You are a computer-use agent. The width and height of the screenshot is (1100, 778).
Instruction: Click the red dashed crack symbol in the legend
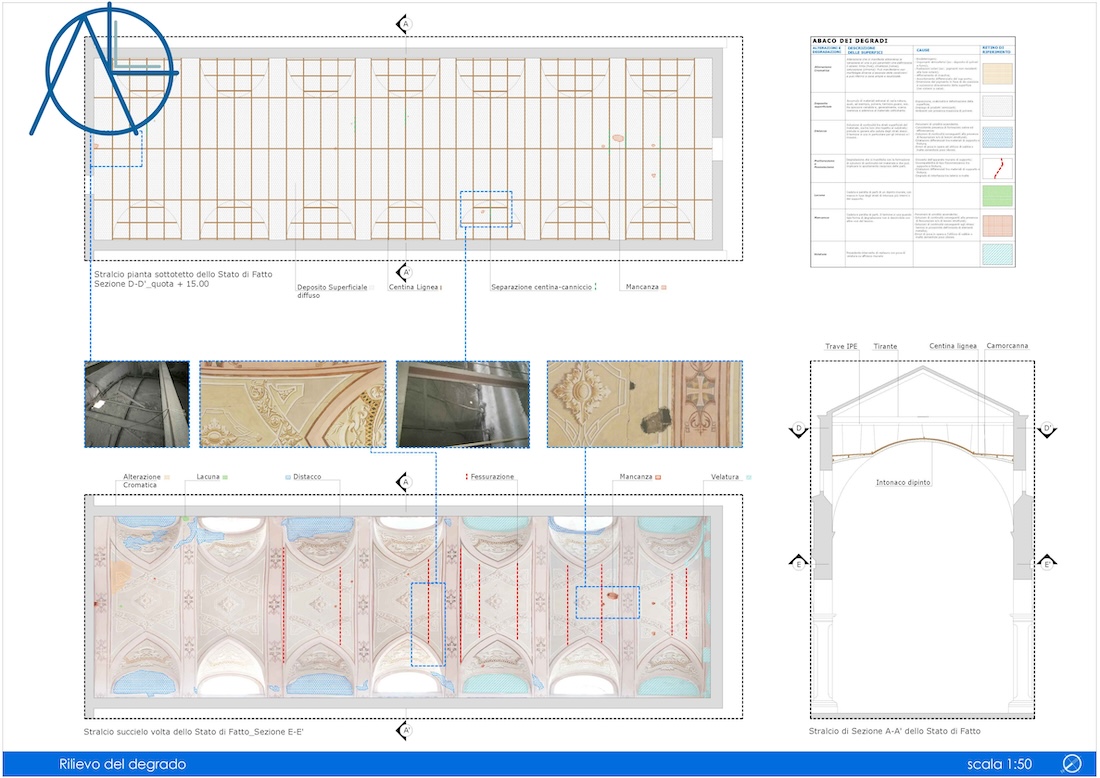tap(996, 166)
